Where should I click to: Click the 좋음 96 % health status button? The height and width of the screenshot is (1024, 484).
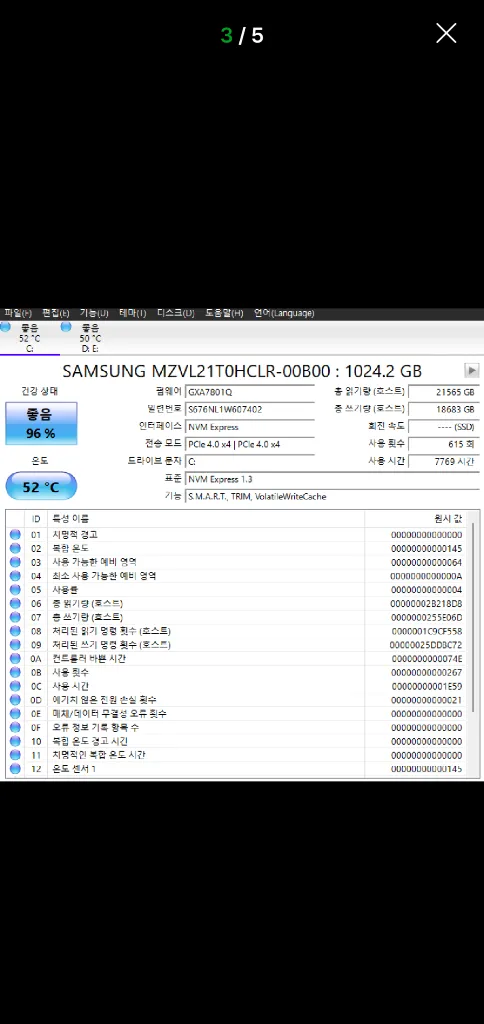click(x=41, y=423)
